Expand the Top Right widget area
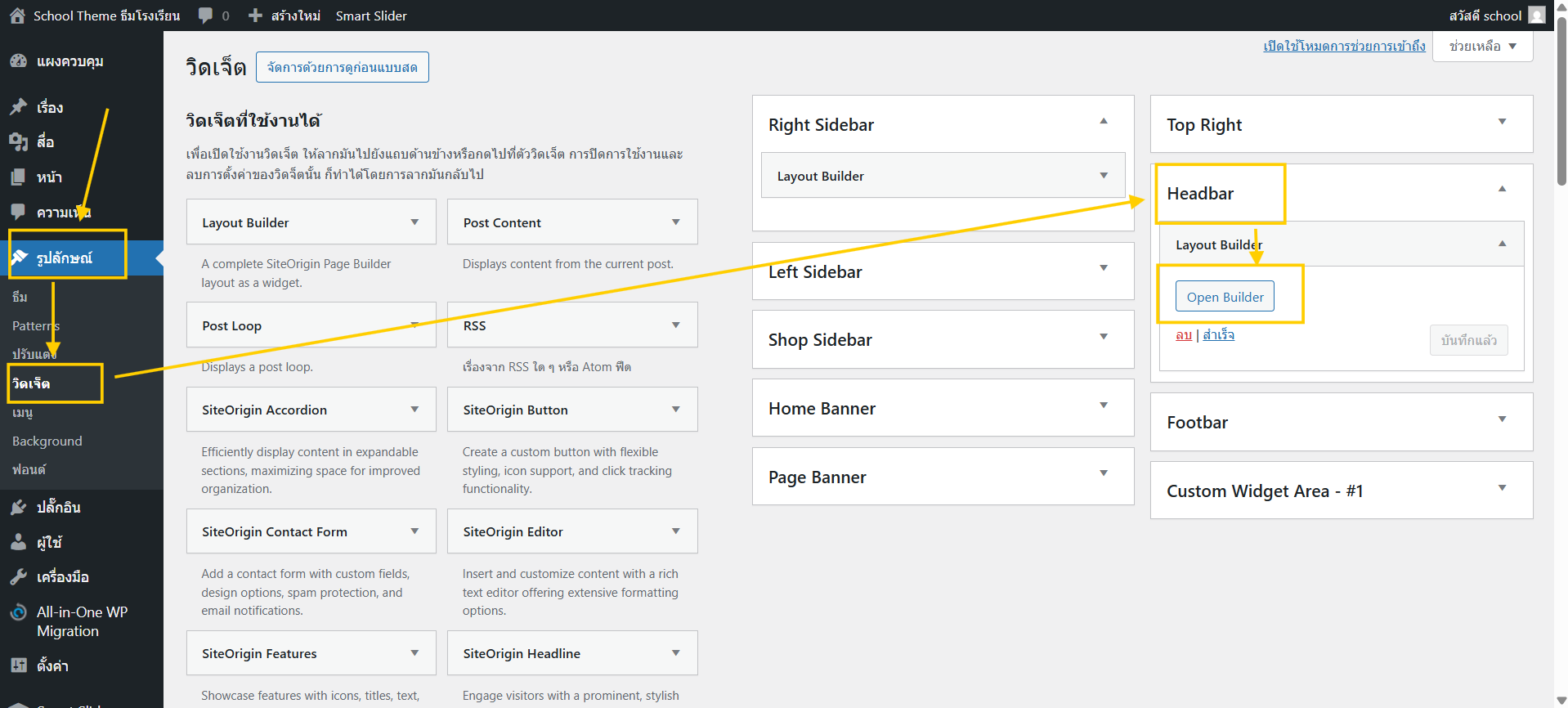The image size is (1568, 708). tap(1501, 122)
